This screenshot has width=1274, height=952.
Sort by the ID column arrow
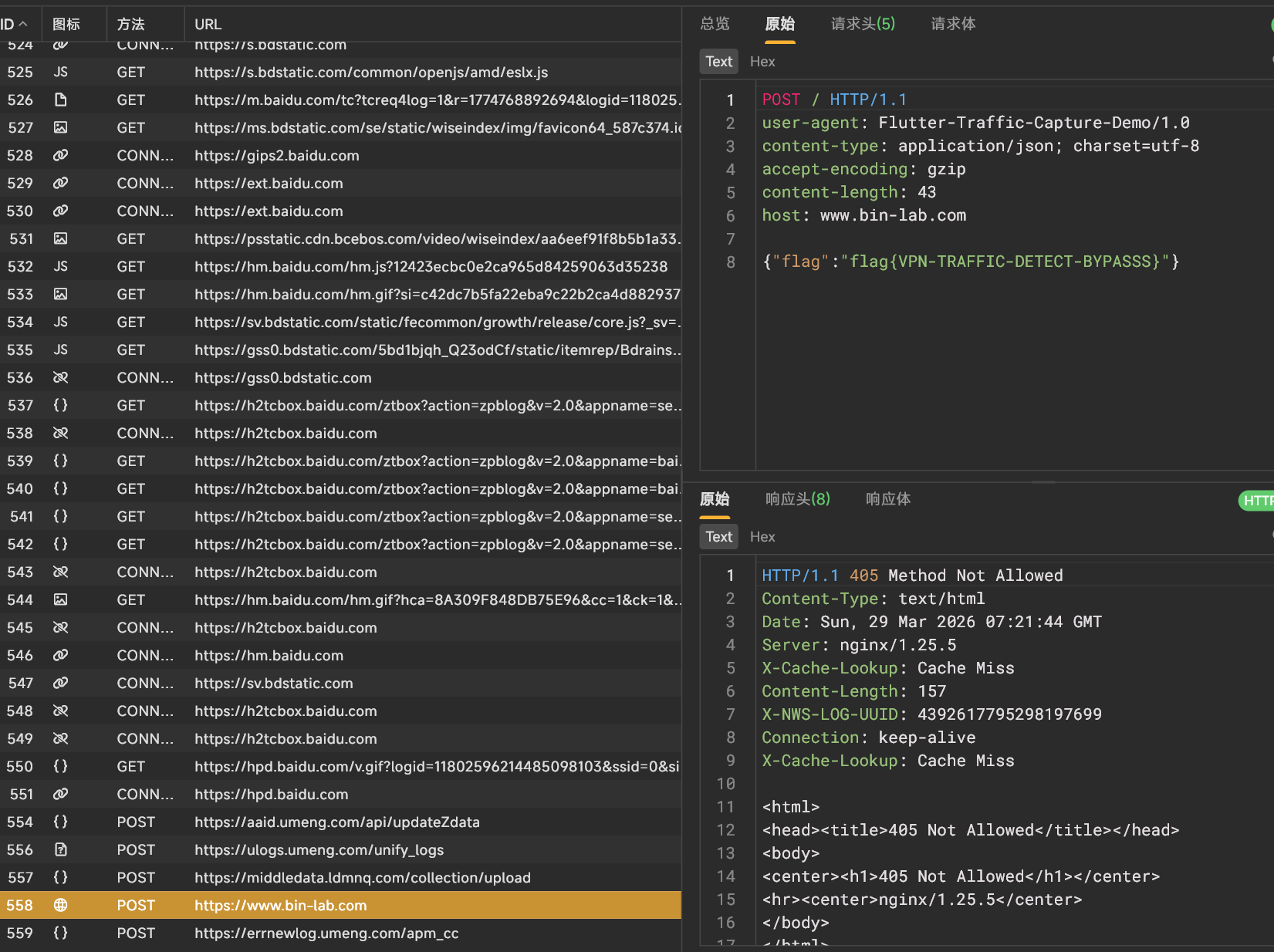click(x=22, y=24)
